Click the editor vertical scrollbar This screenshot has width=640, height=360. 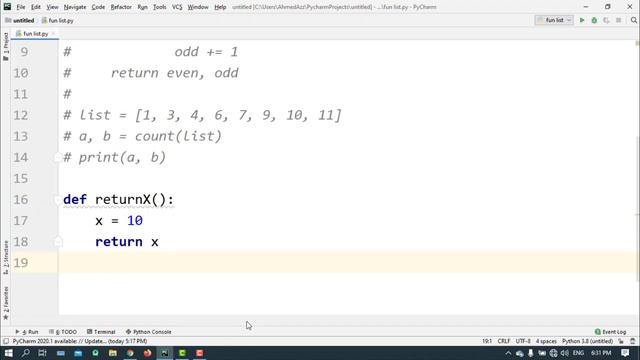coord(637,208)
